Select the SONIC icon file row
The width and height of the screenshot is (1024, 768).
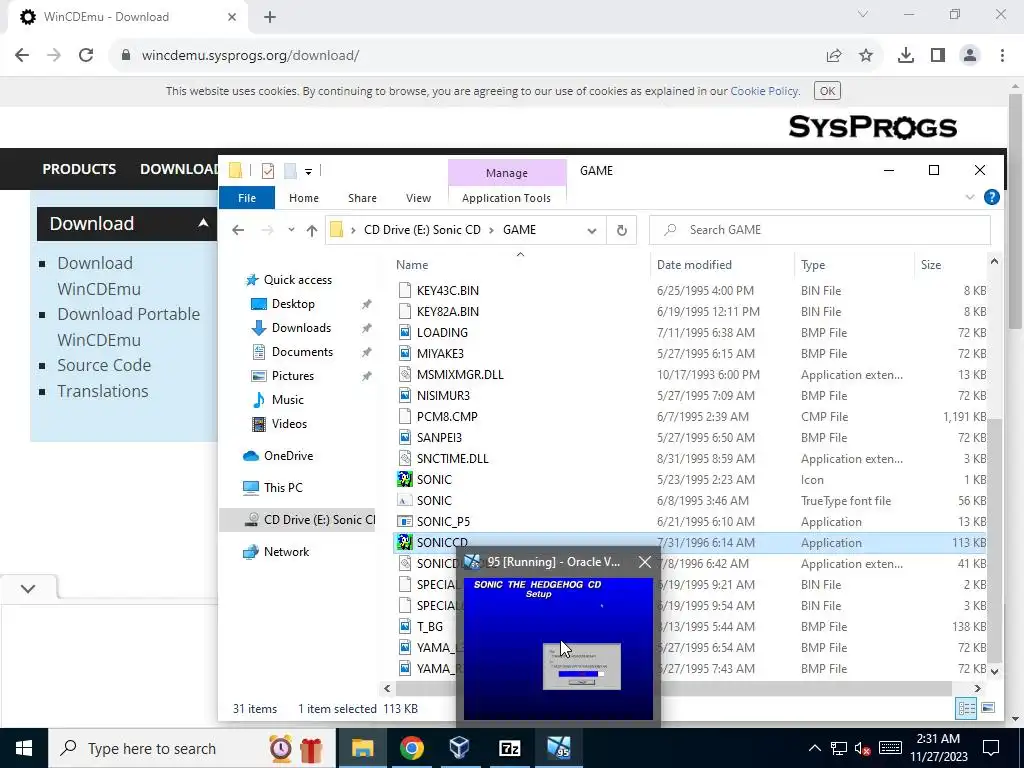tap(691, 479)
